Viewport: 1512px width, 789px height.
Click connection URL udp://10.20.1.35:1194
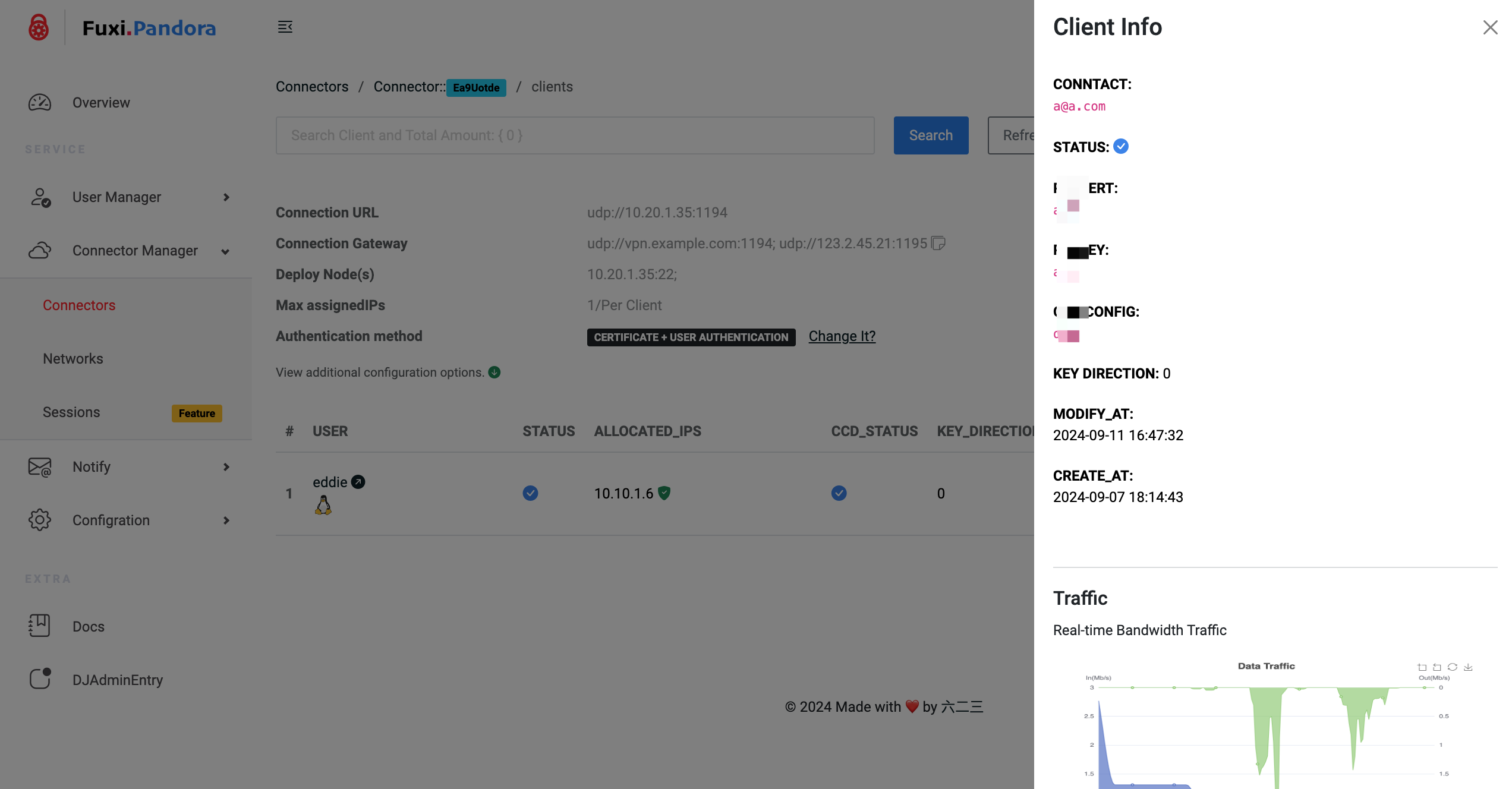[657, 213]
